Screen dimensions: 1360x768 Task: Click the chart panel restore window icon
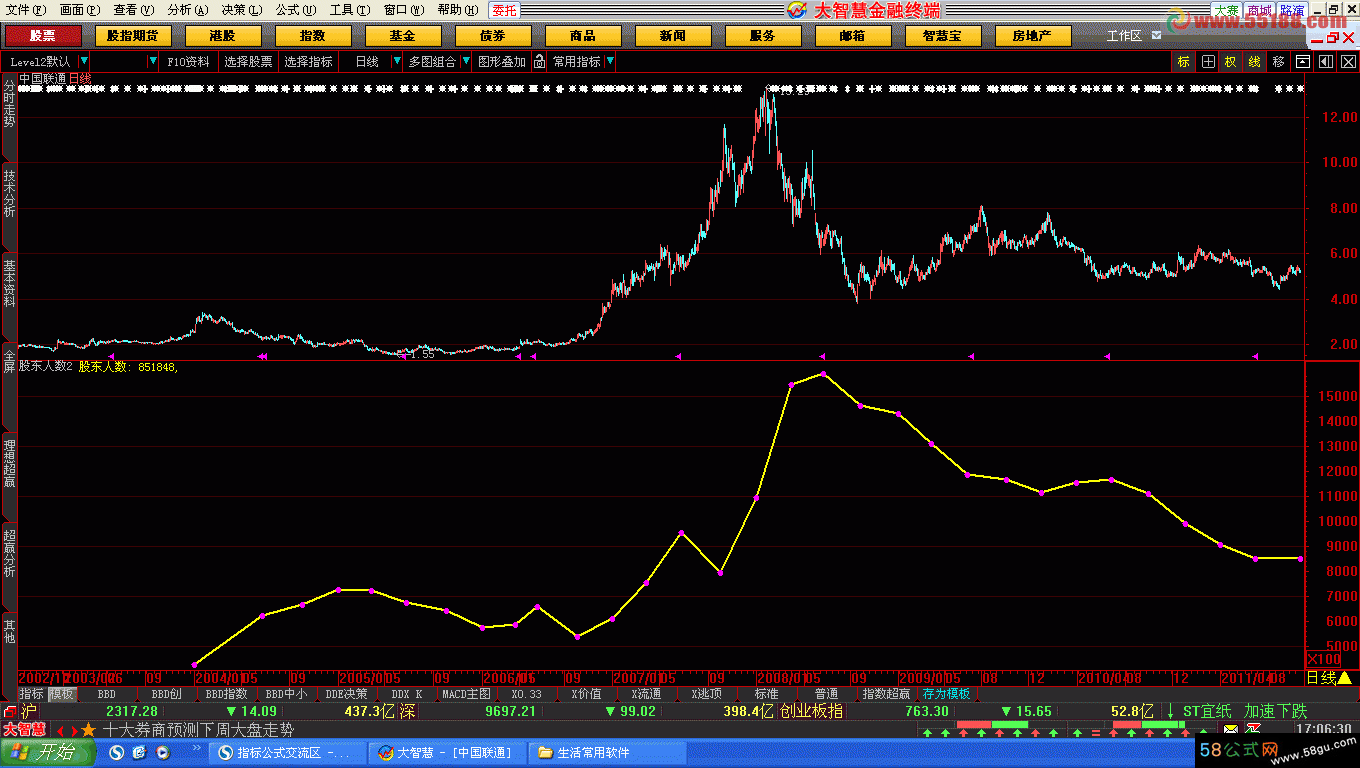tap(1303, 62)
